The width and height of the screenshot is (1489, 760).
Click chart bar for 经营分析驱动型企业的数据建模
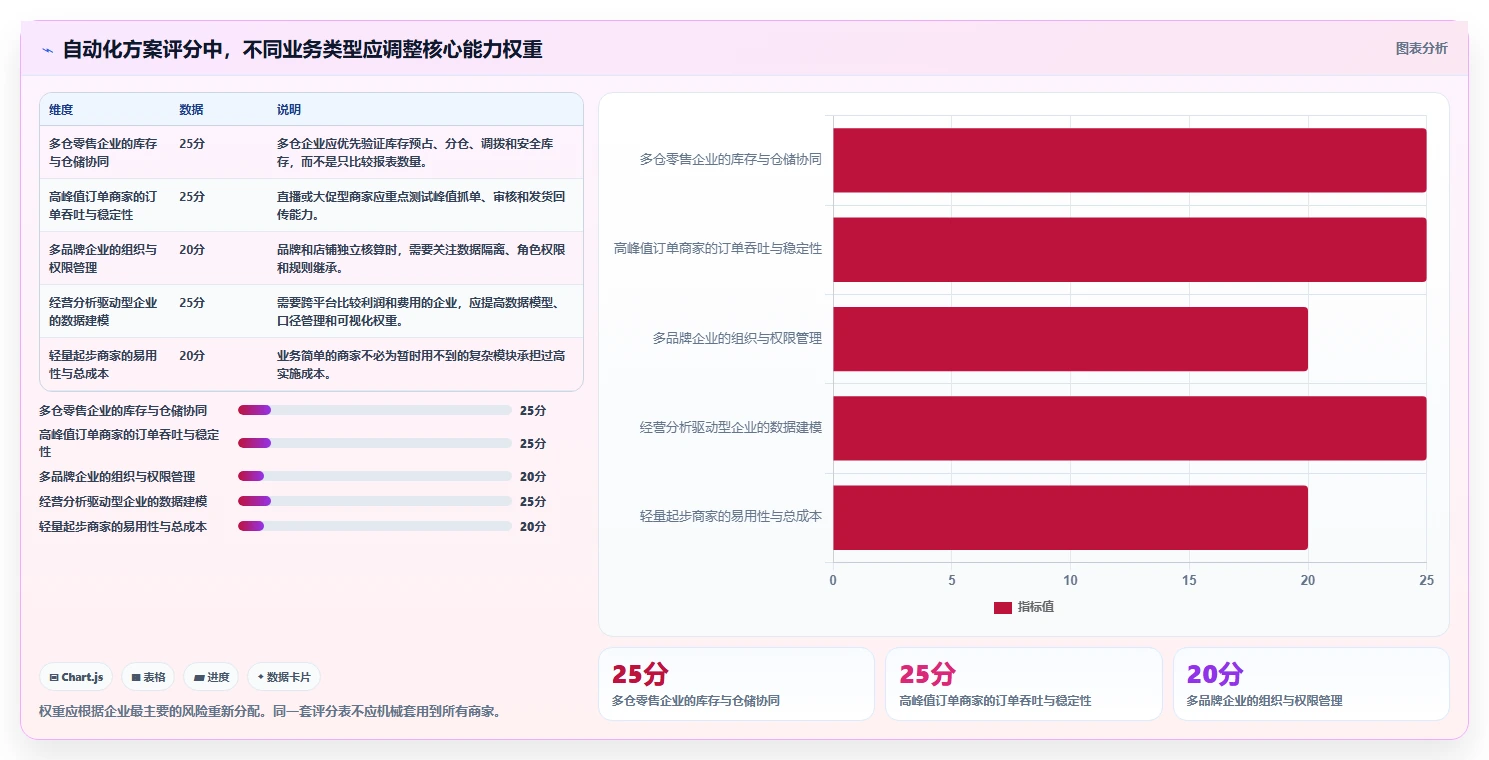tap(1130, 428)
